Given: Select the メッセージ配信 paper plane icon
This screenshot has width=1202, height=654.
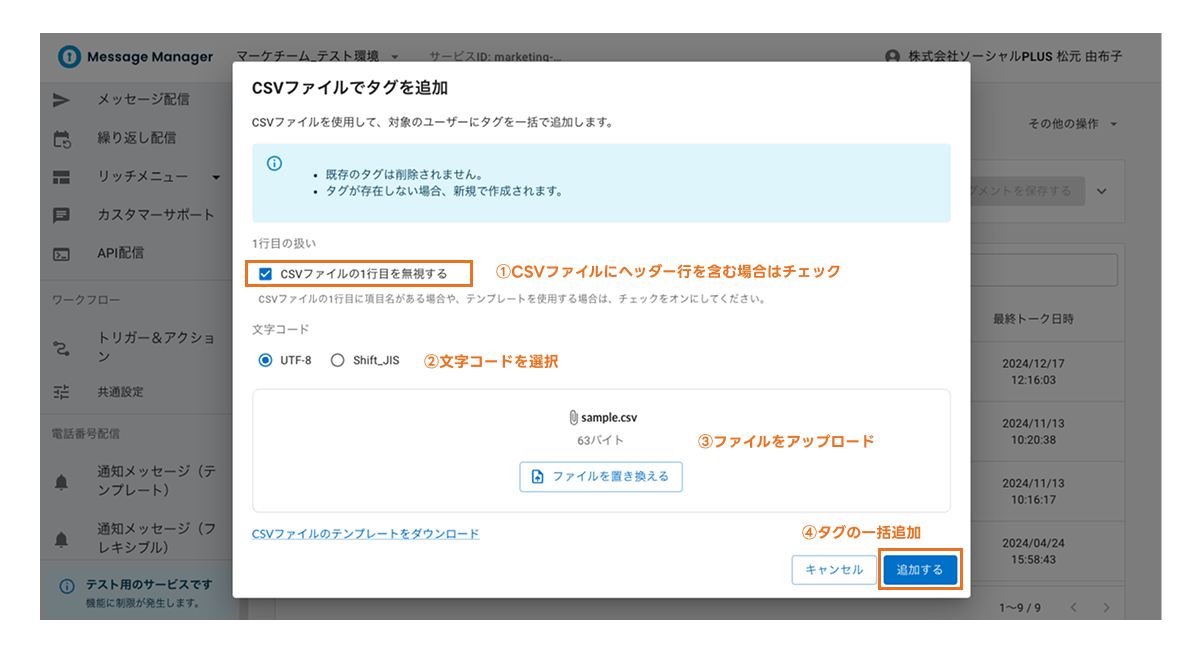Looking at the screenshot, I should (63, 99).
